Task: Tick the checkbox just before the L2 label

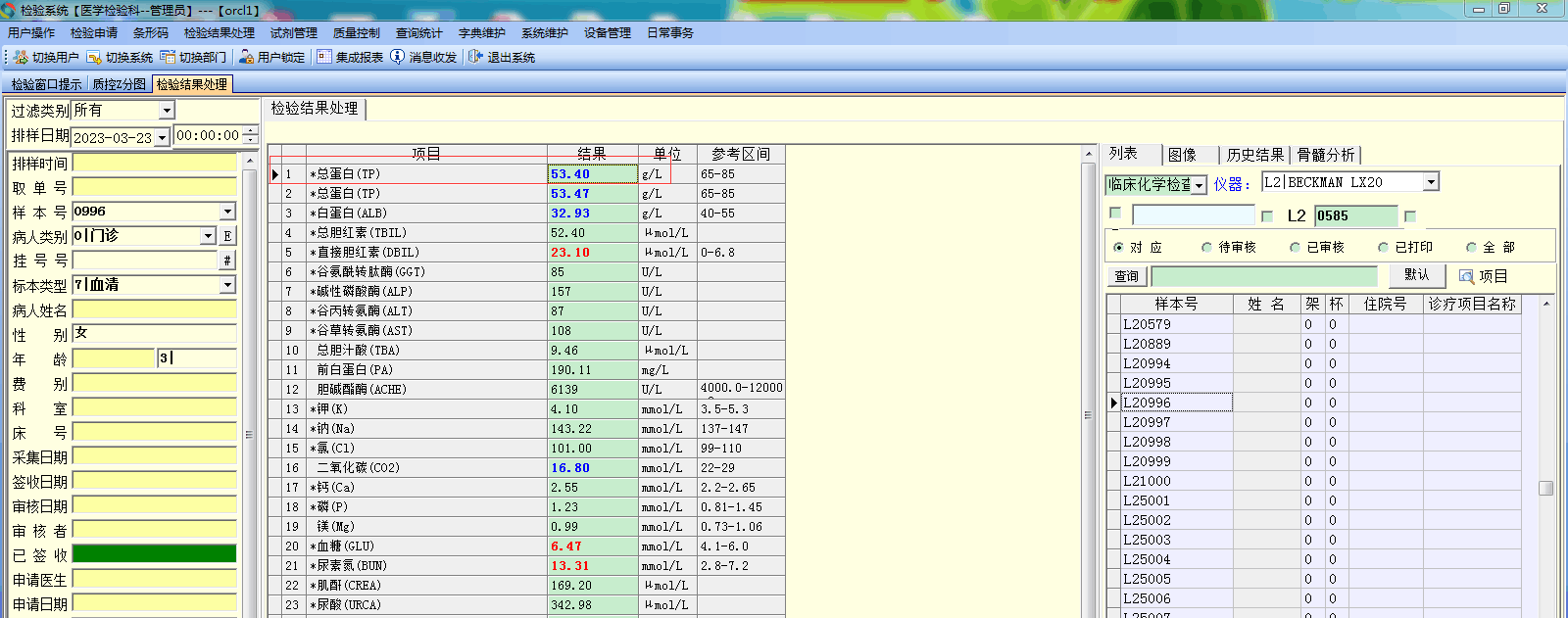Action: click(1267, 215)
